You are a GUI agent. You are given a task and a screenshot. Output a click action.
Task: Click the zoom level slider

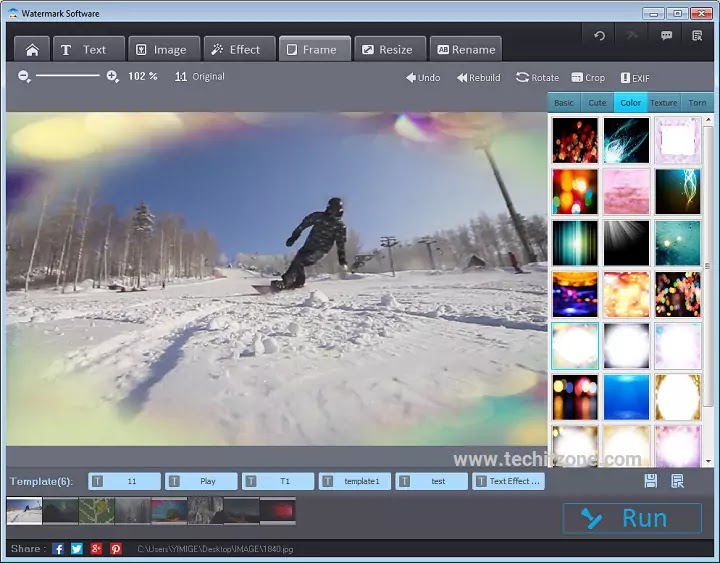coord(68,75)
